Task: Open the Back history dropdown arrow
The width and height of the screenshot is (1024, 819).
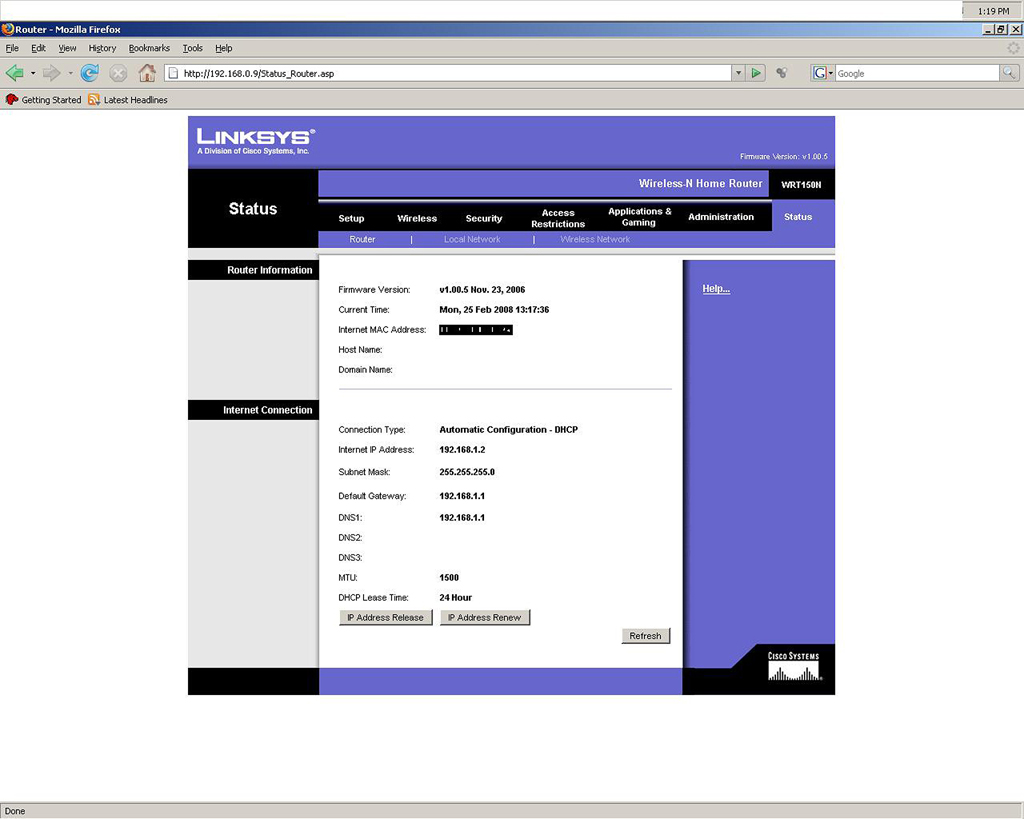Action: click(32, 73)
